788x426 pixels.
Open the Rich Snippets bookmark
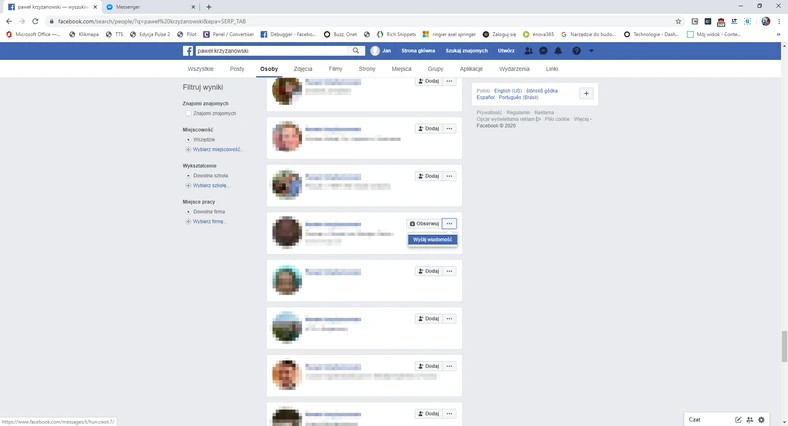click(396, 34)
